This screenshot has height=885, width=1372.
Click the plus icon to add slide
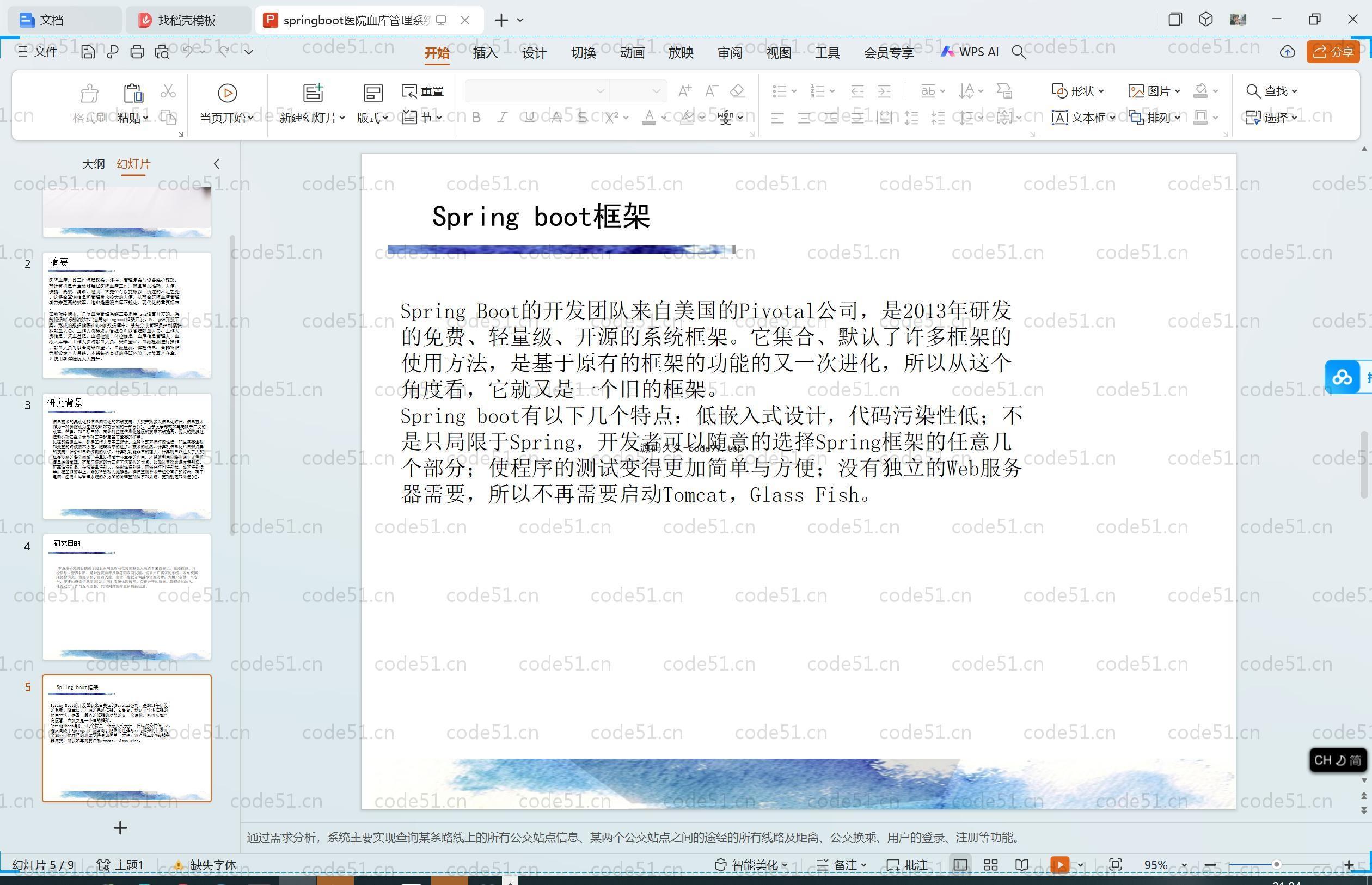[x=120, y=827]
